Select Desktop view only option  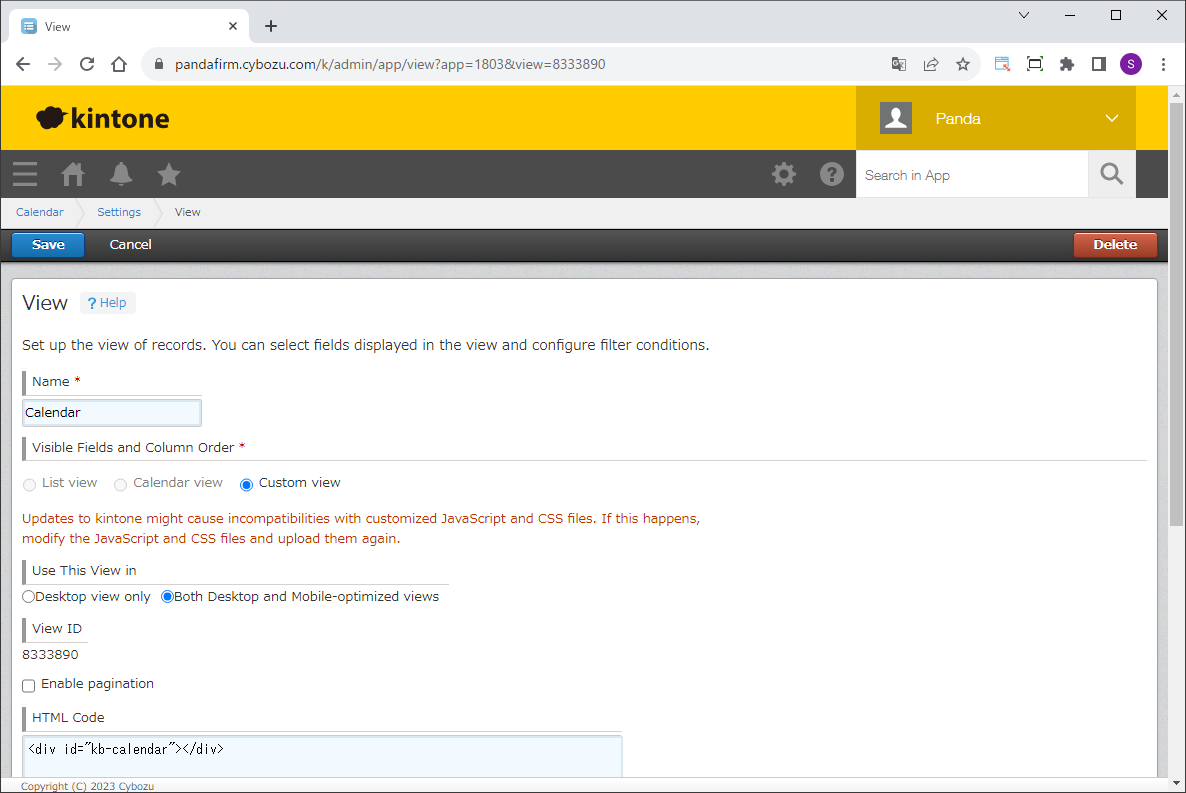coord(29,597)
